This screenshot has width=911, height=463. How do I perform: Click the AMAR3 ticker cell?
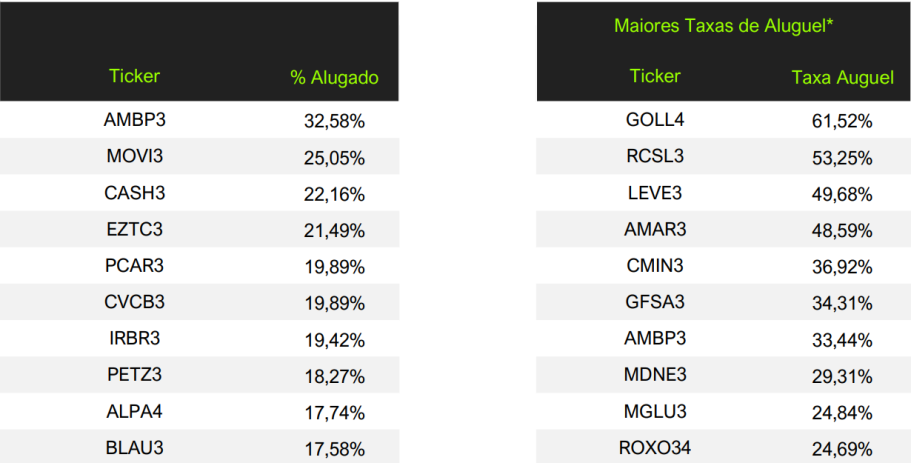point(655,230)
